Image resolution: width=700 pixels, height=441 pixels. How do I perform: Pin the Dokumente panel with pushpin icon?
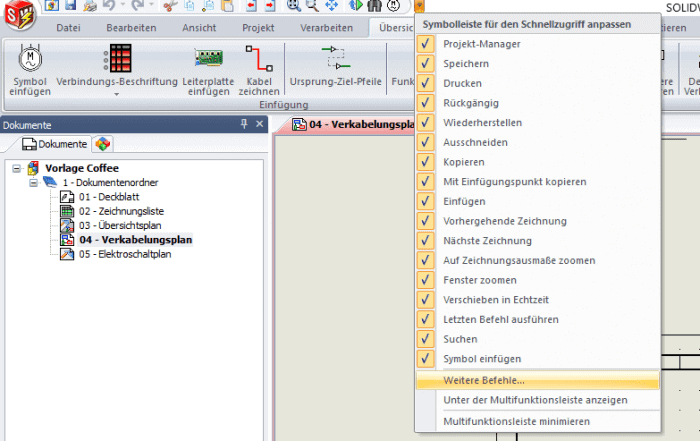click(x=244, y=124)
